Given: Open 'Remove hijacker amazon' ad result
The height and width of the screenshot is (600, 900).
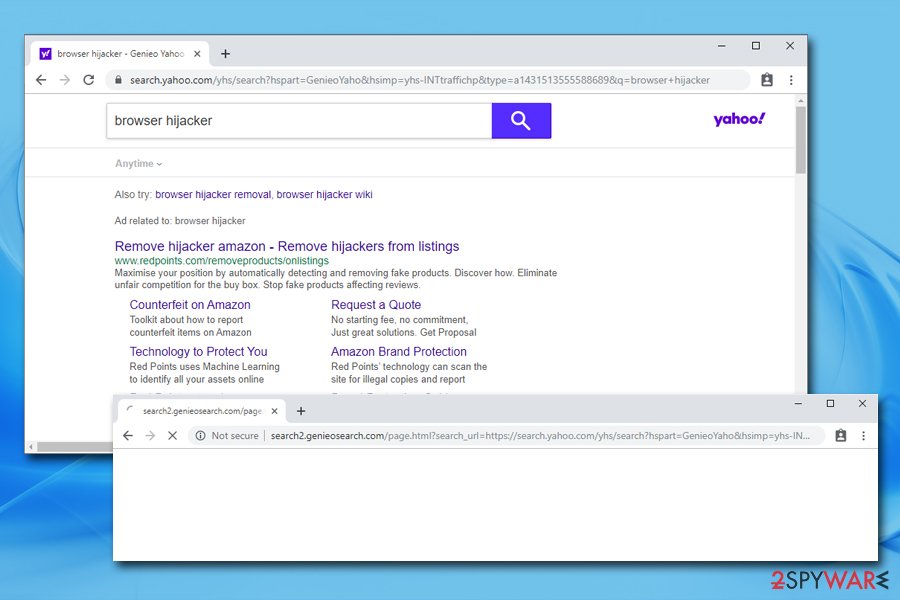Looking at the screenshot, I should pos(287,246).
